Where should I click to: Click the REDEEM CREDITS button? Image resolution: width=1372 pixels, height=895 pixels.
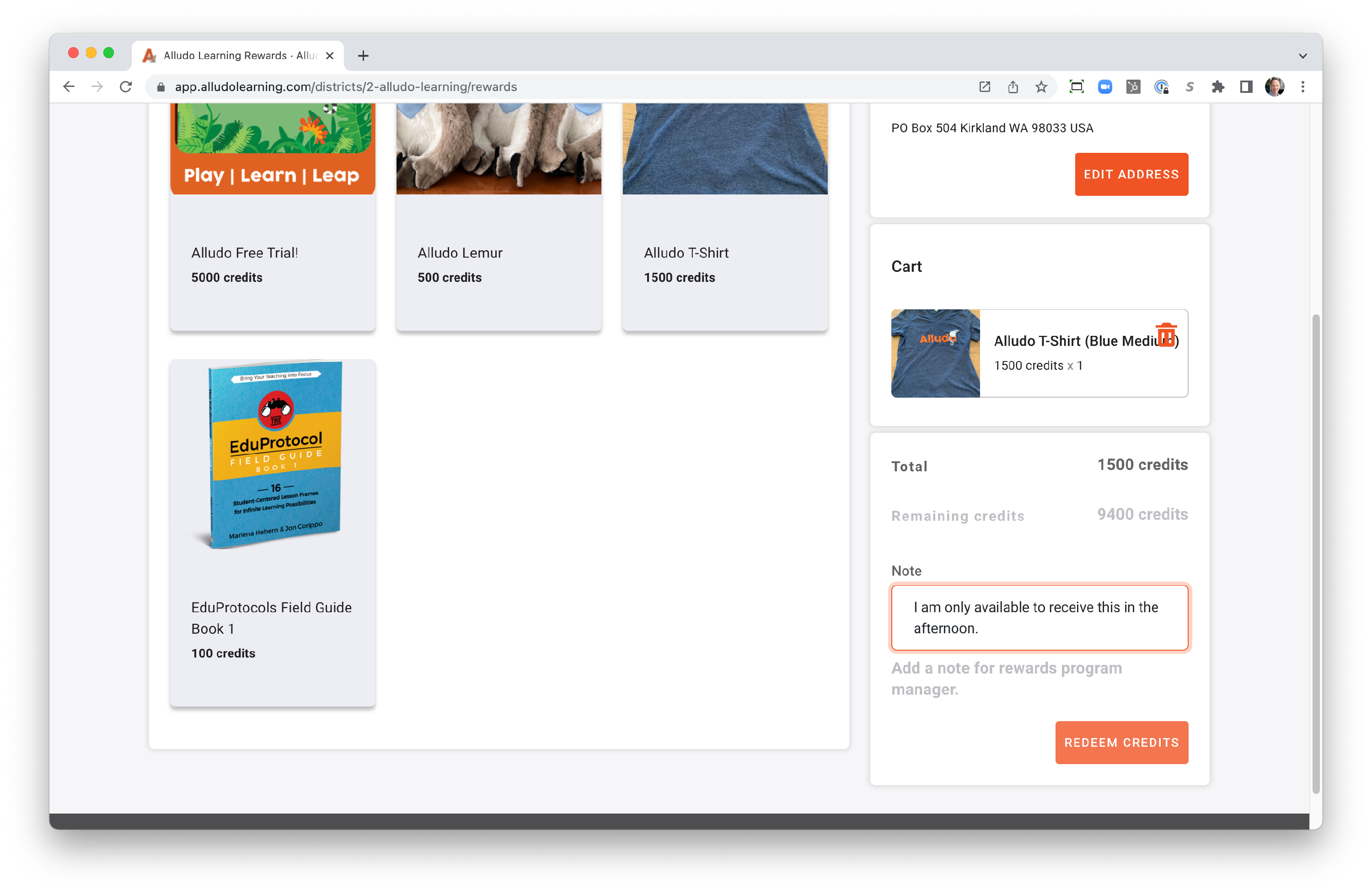click(1121, 742)
